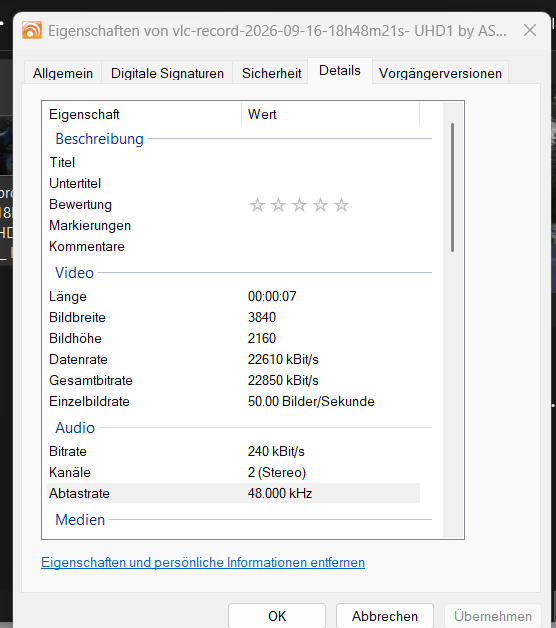This screenshot has width=556, height=628.
Task: Select the Bewertung property label
Action: [x=81, y=205]
